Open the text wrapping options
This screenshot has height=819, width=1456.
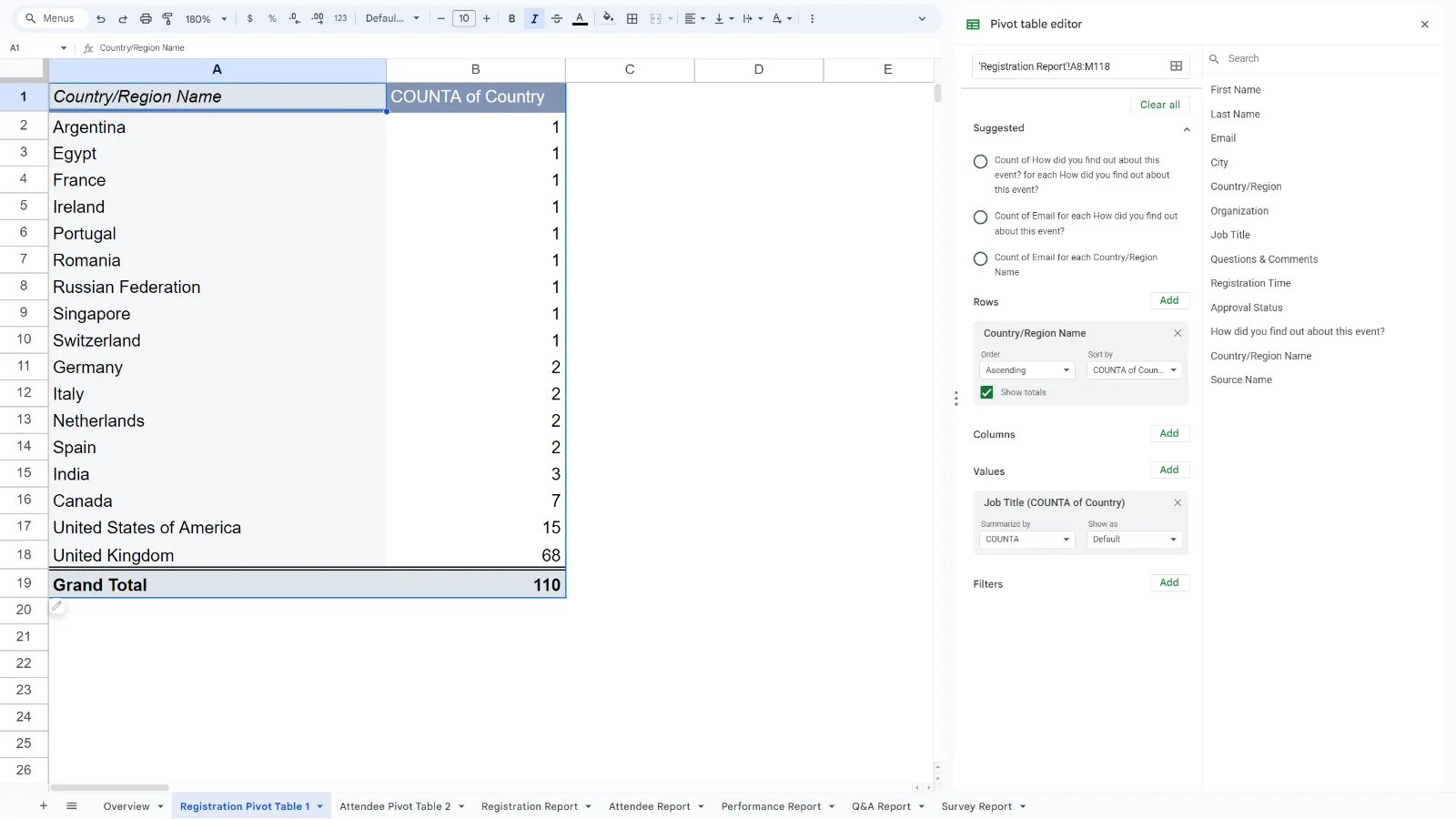click(x=753, y=18)
